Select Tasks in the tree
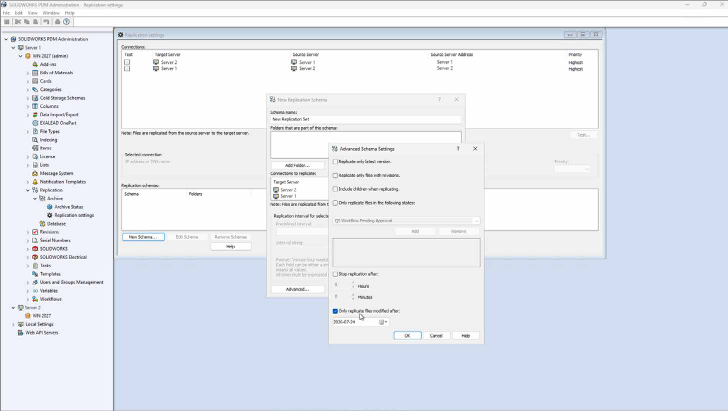The width and height of the screenshot is (728, 411). [46, 266]
